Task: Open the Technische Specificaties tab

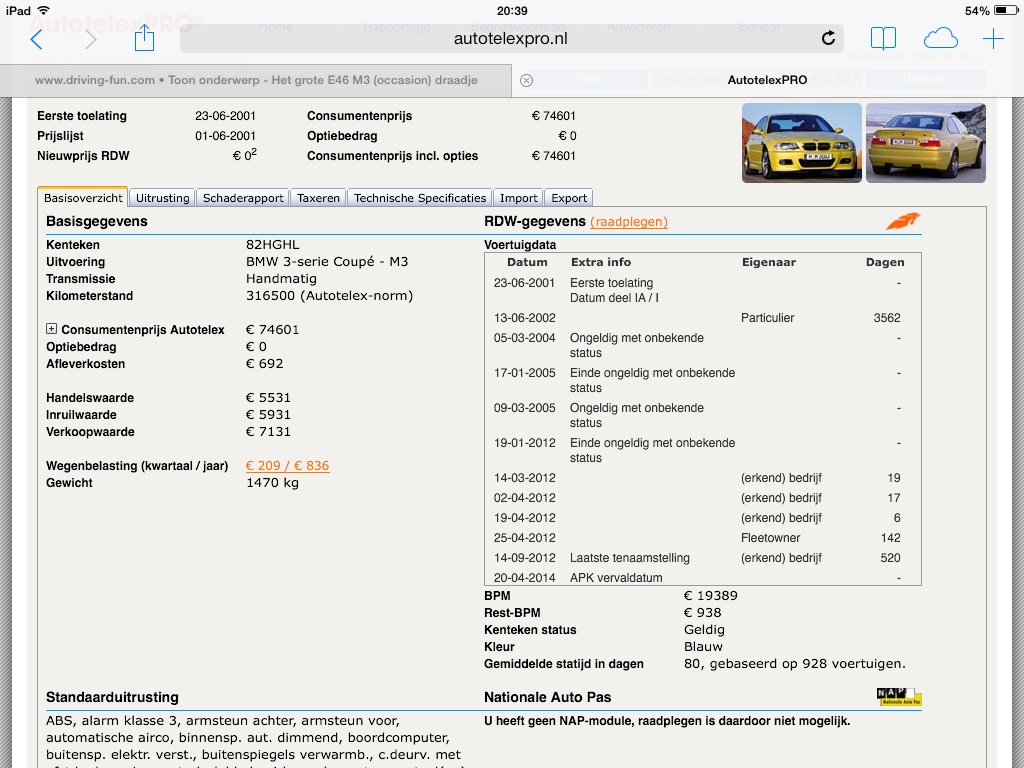Action: coord(420,198)
